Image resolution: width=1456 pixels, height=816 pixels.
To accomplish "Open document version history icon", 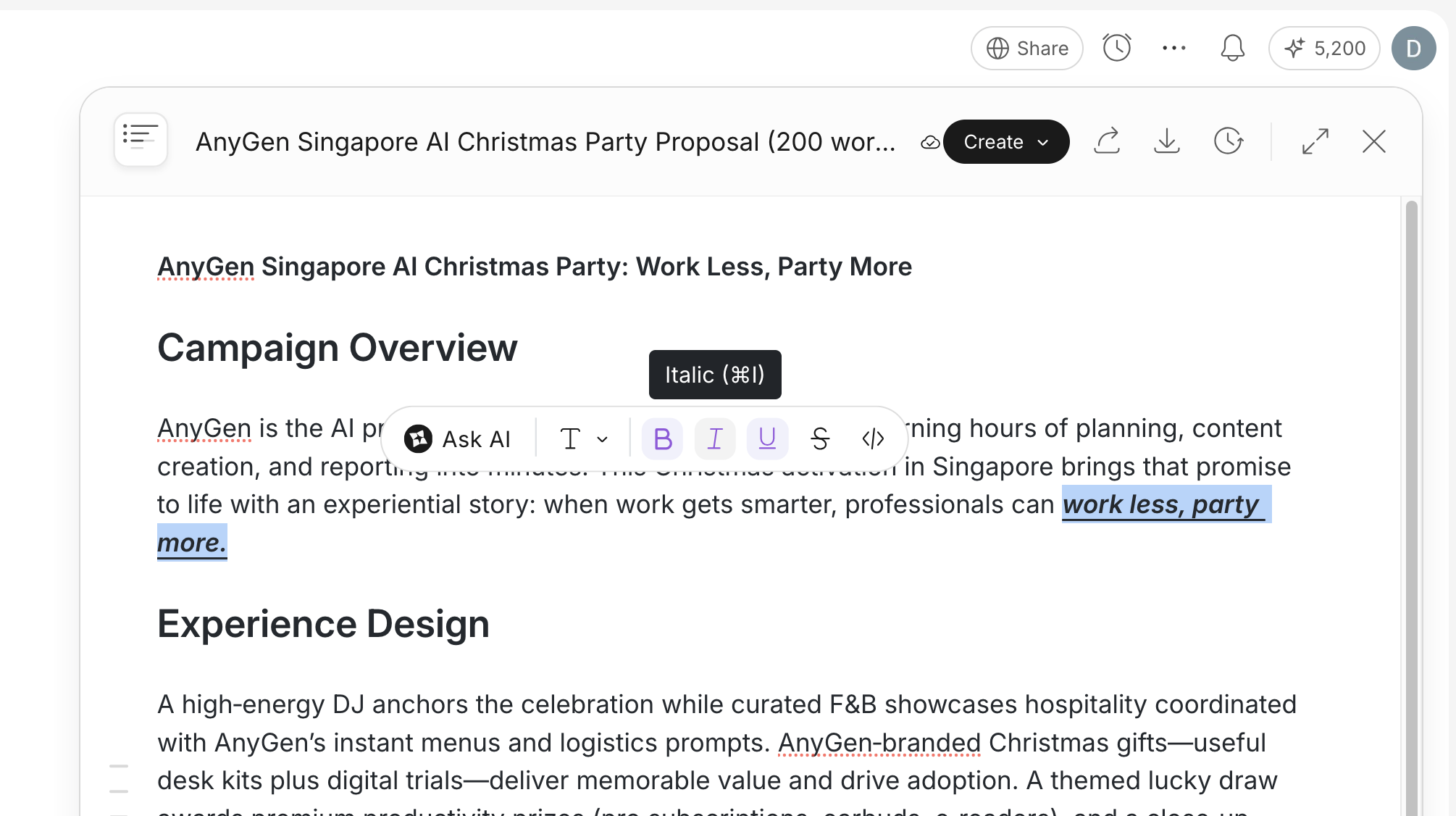I will click(x=1229, y=141).
